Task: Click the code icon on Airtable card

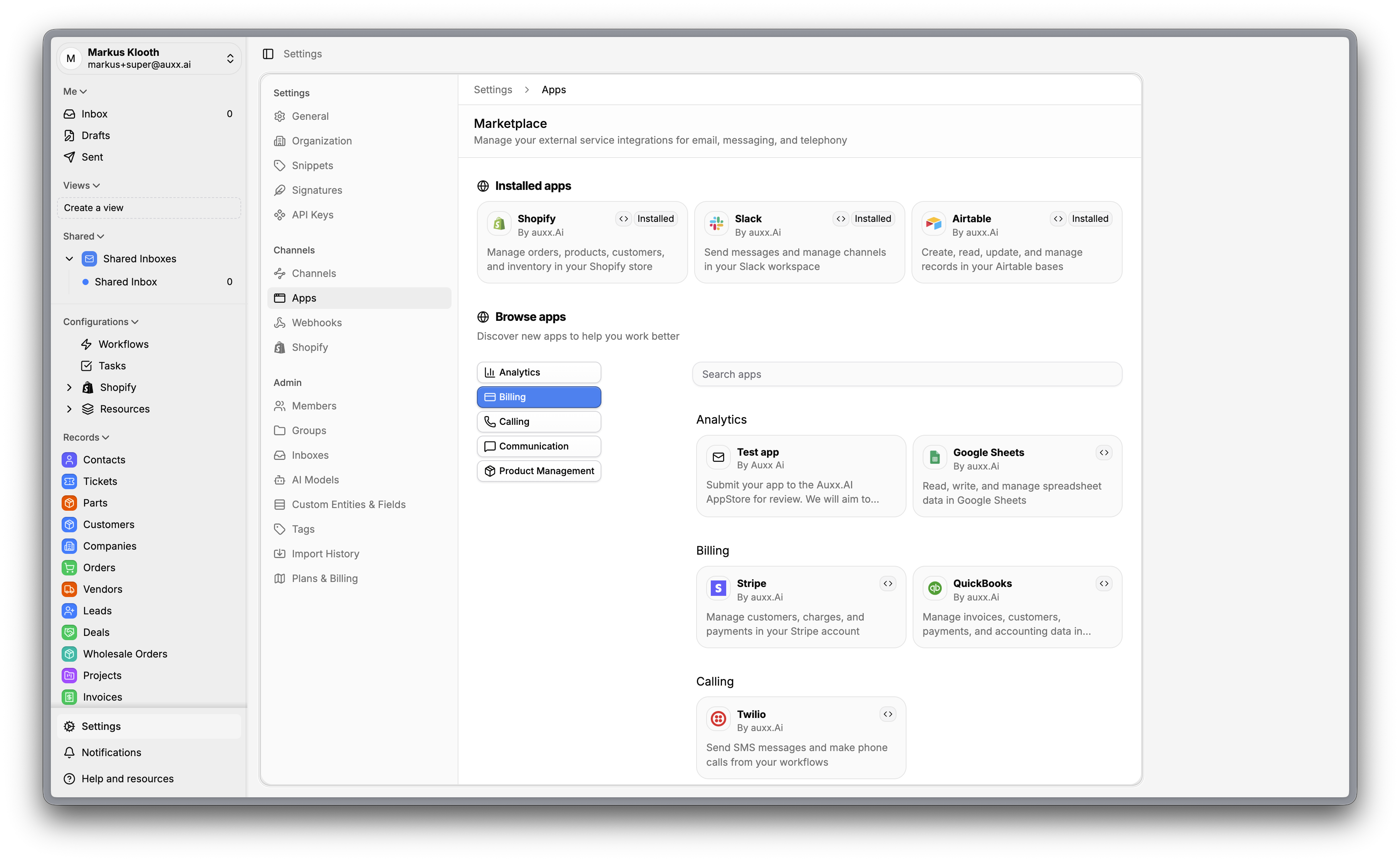Action: tap(1058, 219)
